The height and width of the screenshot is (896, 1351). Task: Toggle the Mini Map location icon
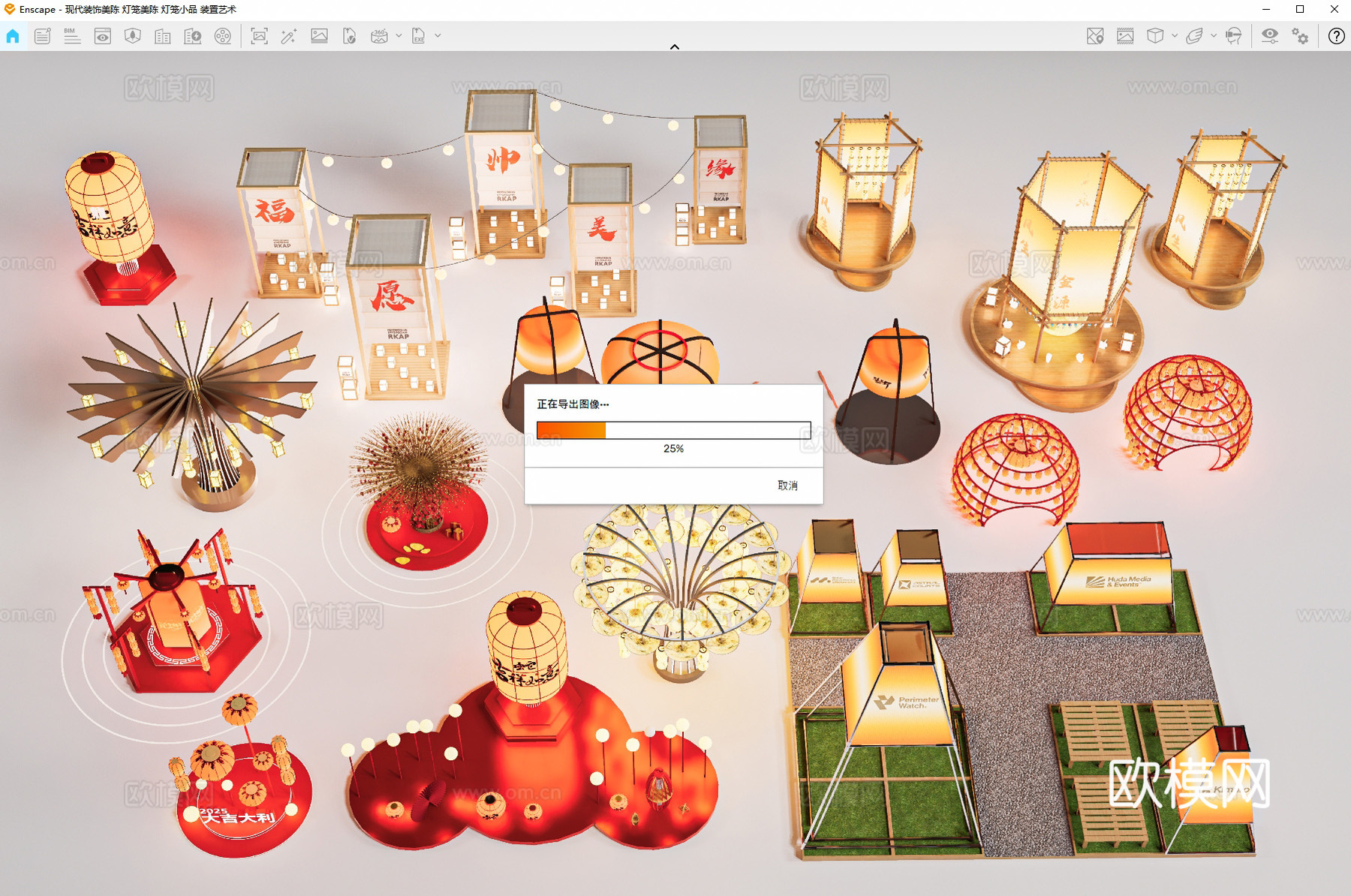[1095, 36]
